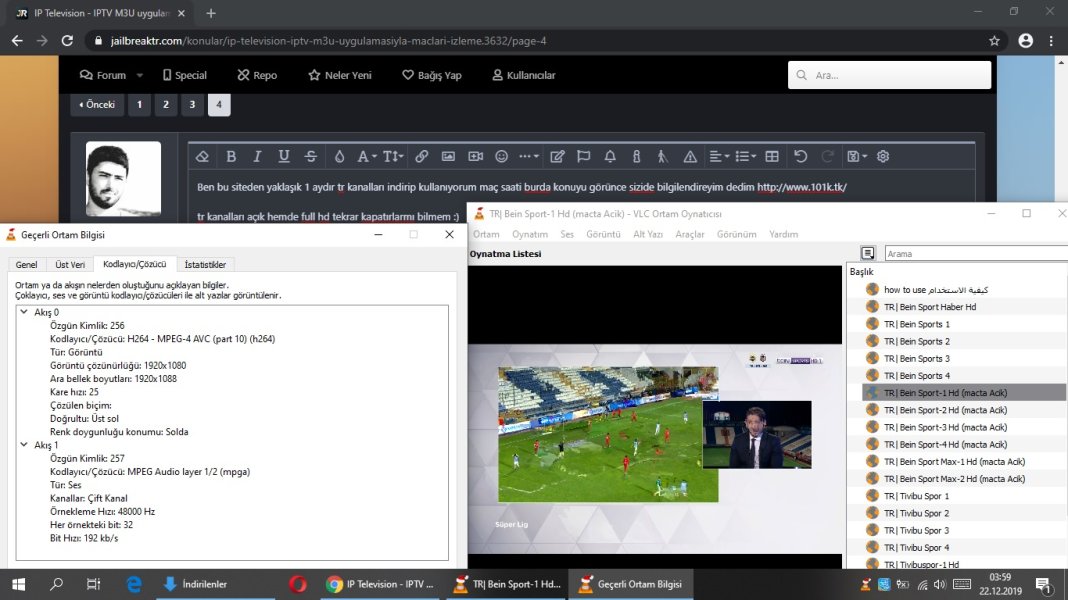Insert an image using the picture icon
The image size is (1068, 600).
pos(448,157)
